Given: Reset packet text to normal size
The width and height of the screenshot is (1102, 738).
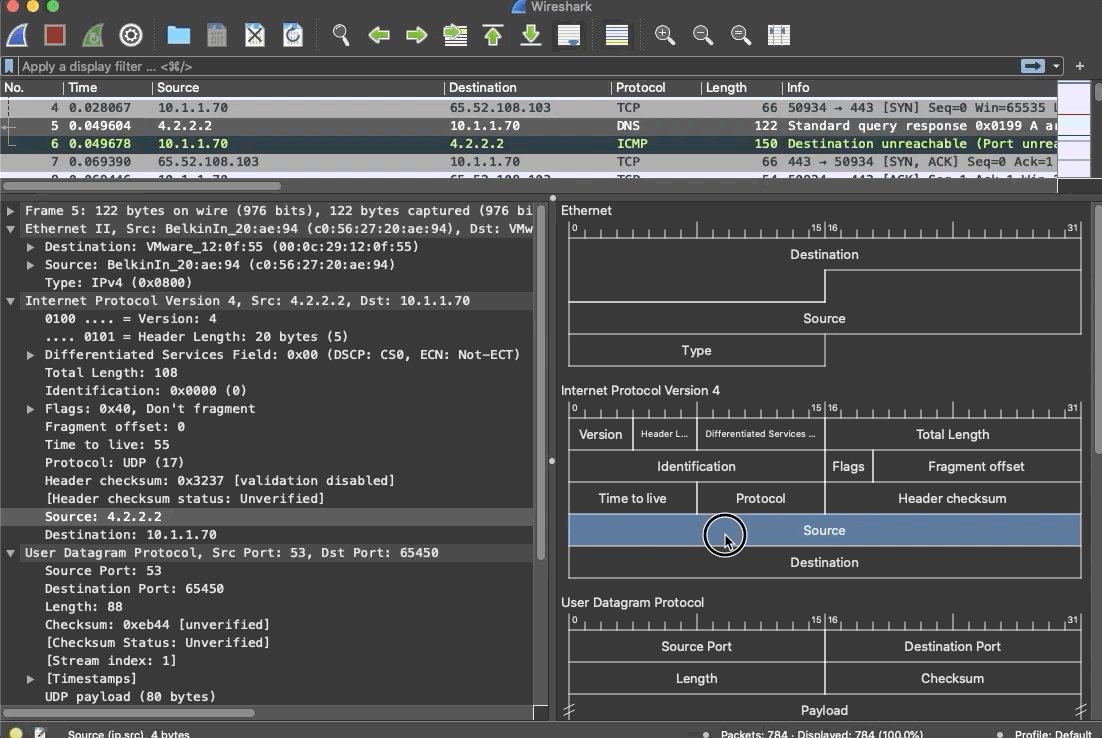Looking at the screenshot, I should (741, 34).
